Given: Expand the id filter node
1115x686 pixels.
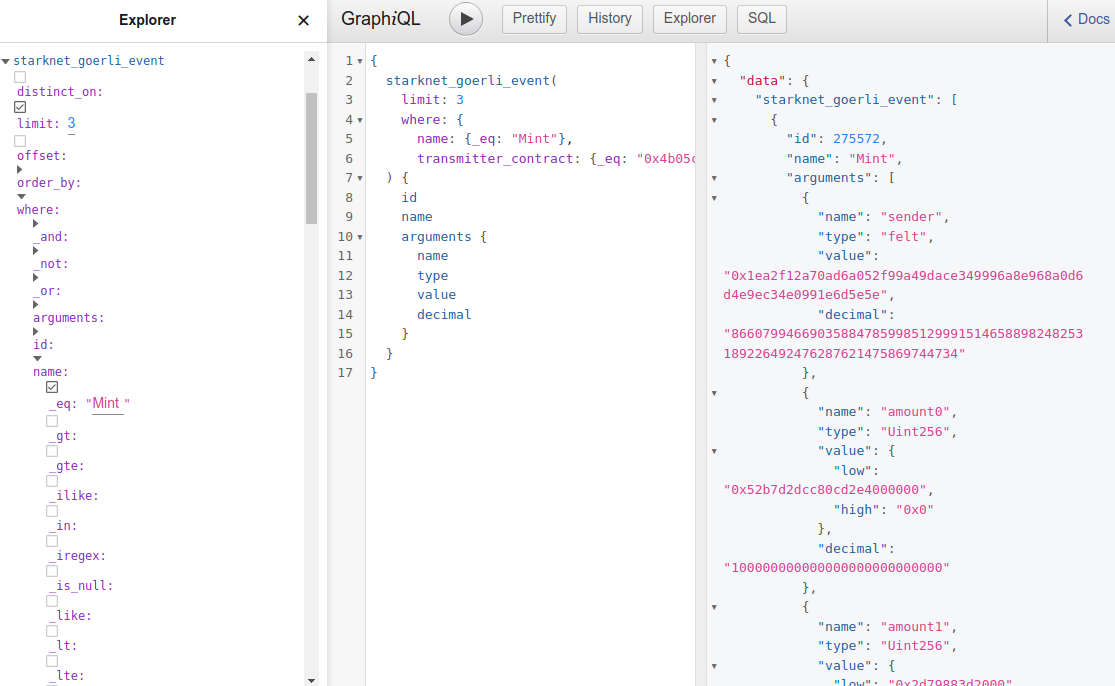Looking at the screenshot, I should point(36,332).
